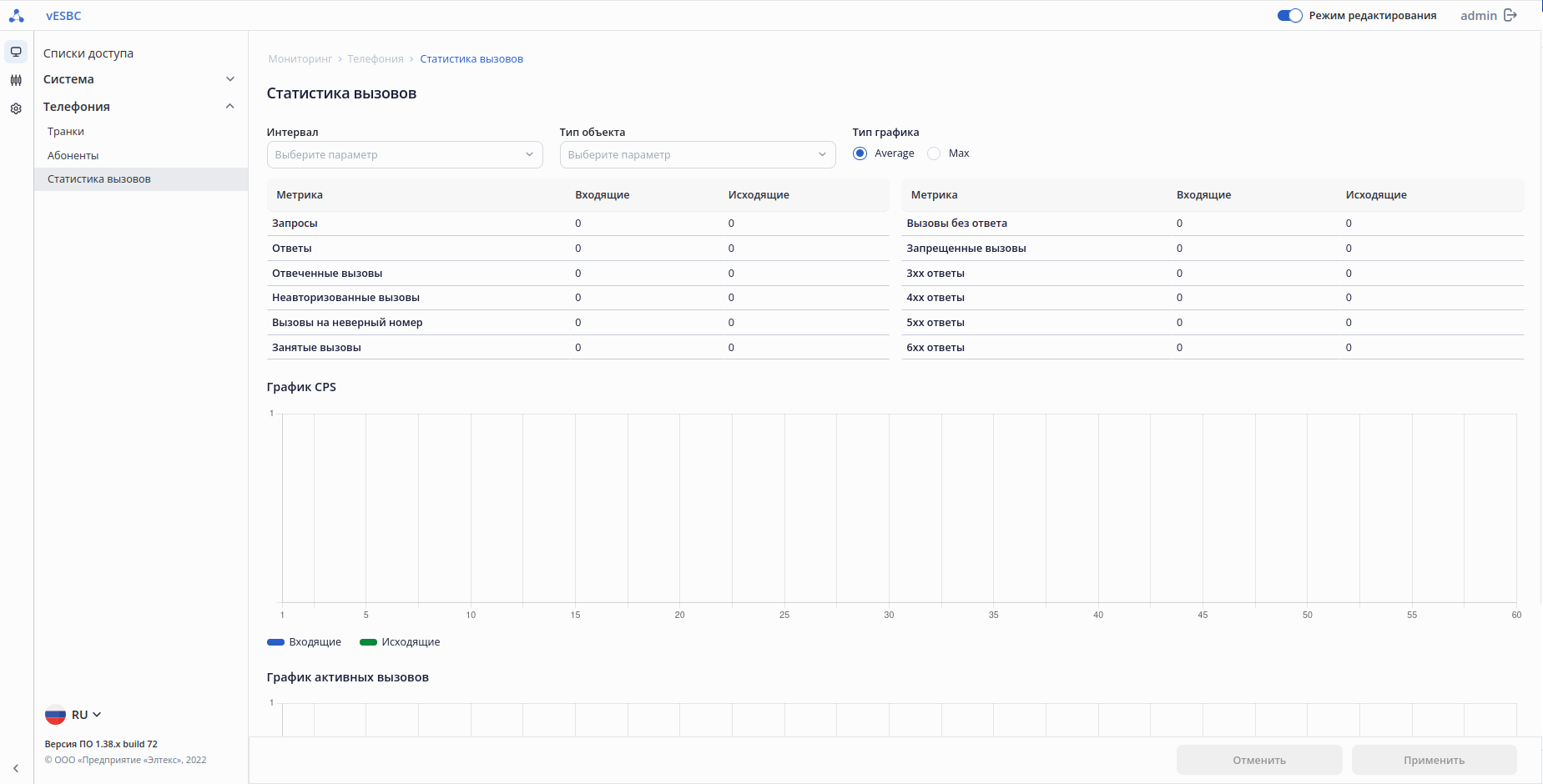Screen dimensions: 1543x784
Task: Expand the Система menu section
Action: [x=229, y=79]
